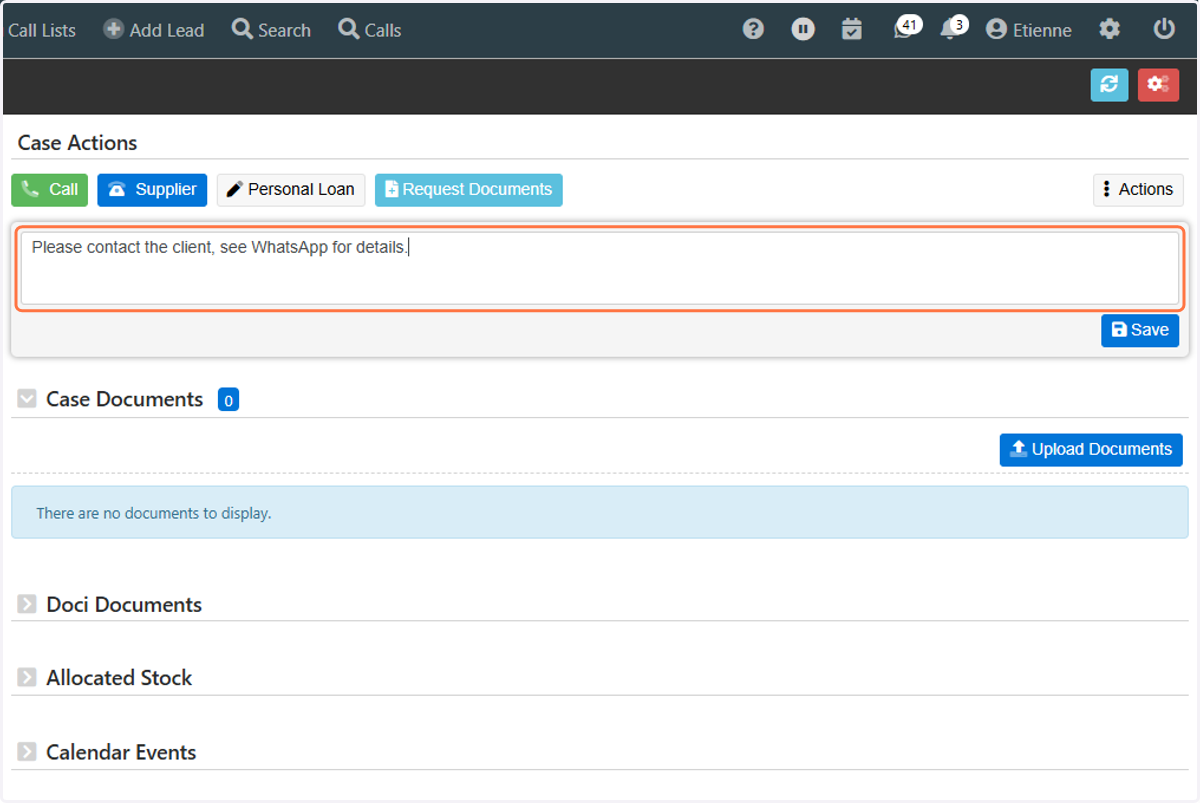Expand the Doci Documents section
Viewport: 1200px width, 803px height.
(27, 605)
